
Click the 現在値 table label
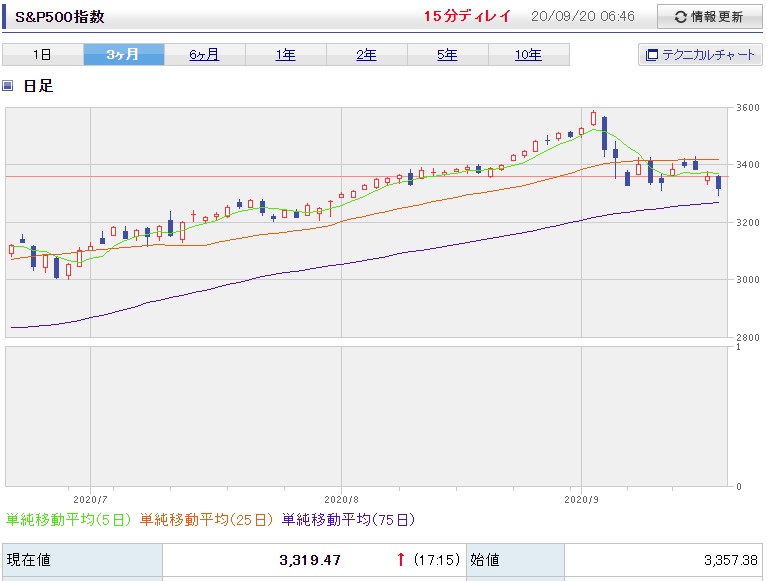29,559
